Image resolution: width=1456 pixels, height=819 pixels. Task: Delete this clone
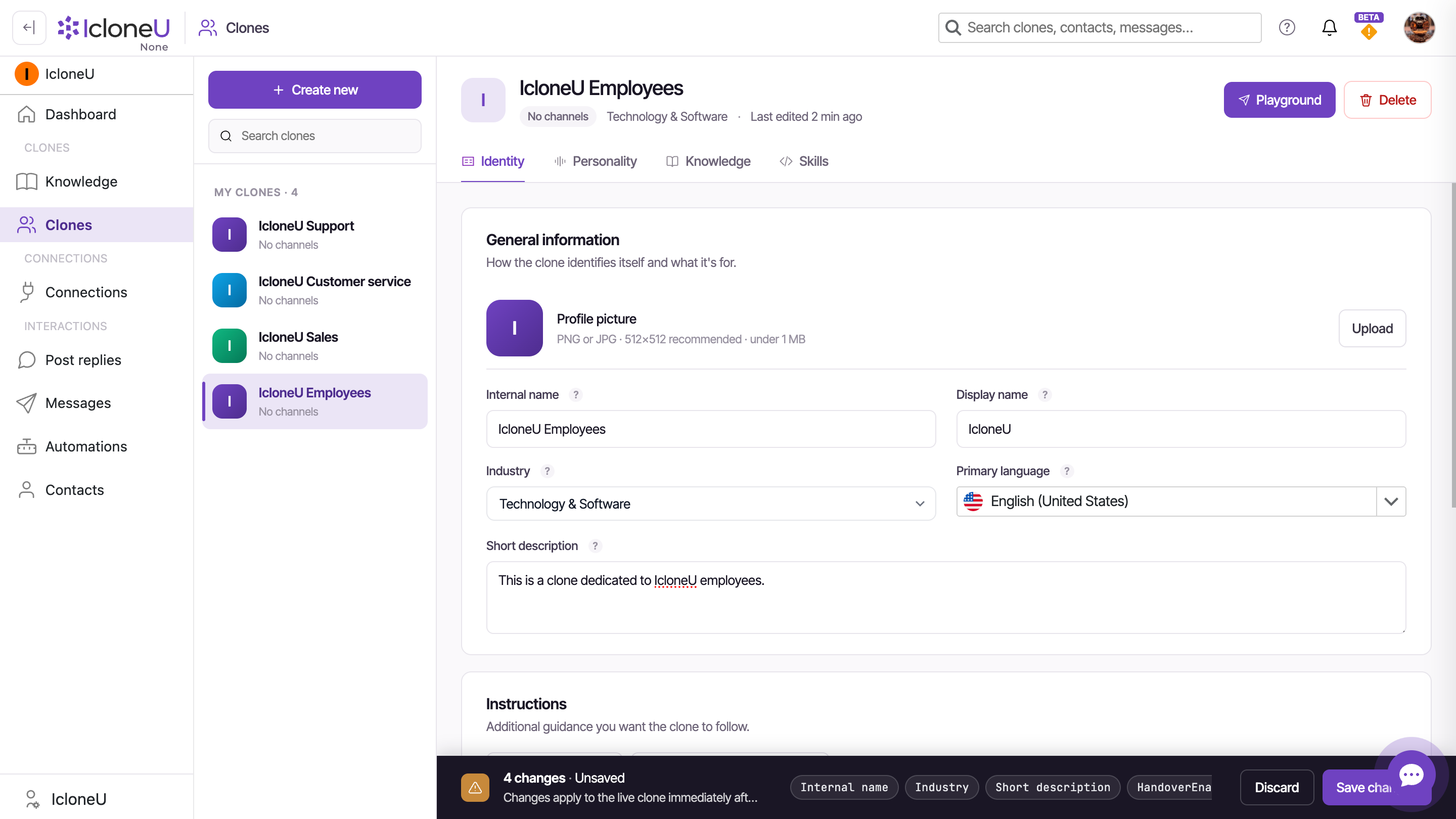coord(1388,100)
